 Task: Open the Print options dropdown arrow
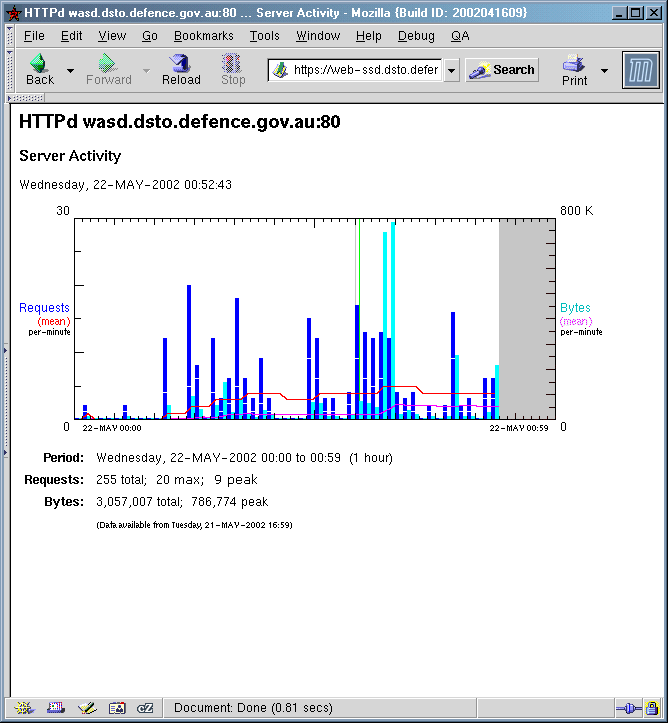[x=604, y=71]
